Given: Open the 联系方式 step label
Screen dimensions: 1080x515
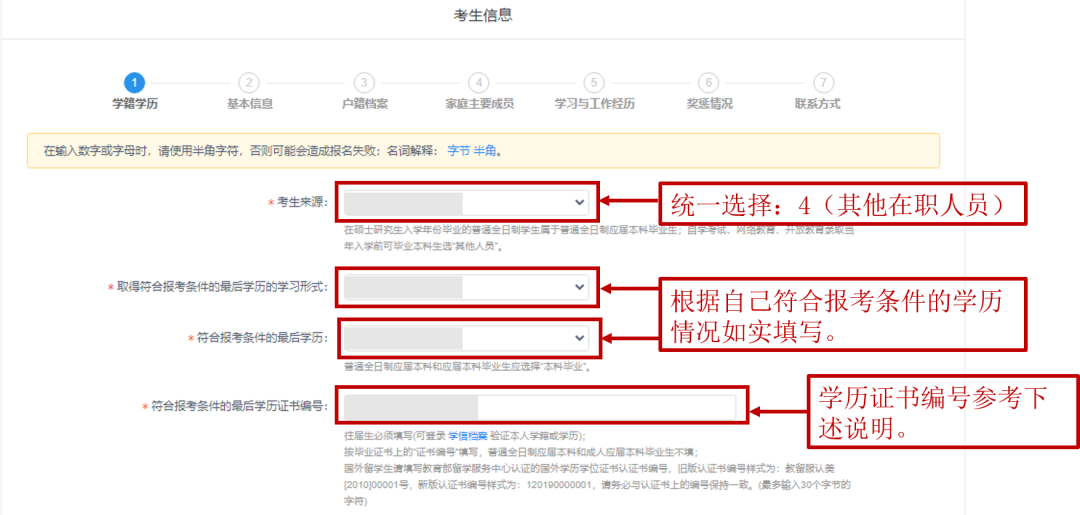Looking at the screenshot, I should [x=817, y=104].
